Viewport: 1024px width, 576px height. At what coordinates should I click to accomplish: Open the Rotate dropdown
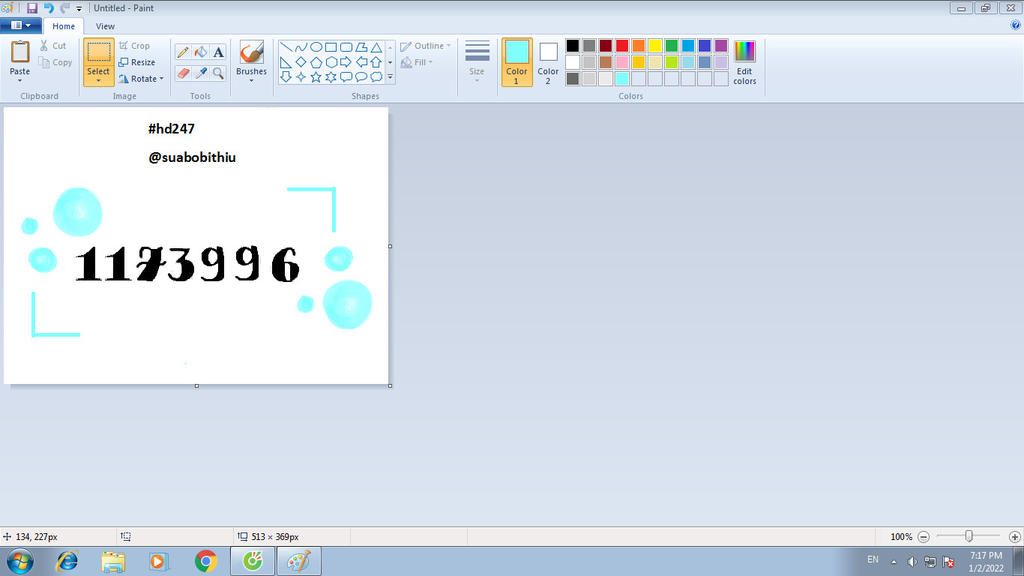pyautogui.click(x=141, y=78)
